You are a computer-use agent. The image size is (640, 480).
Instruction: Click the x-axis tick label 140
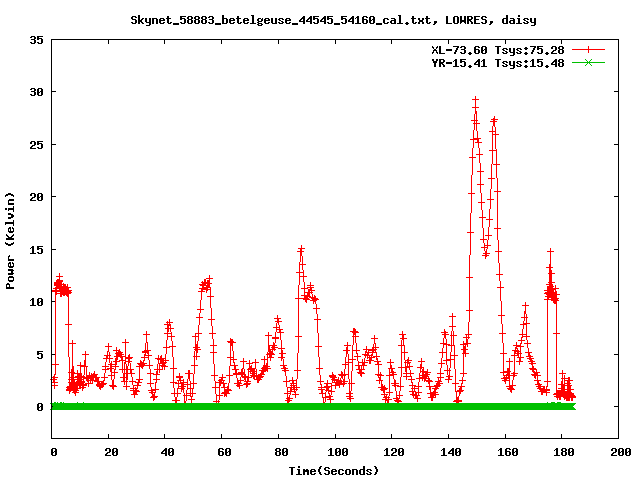point(451,452)
